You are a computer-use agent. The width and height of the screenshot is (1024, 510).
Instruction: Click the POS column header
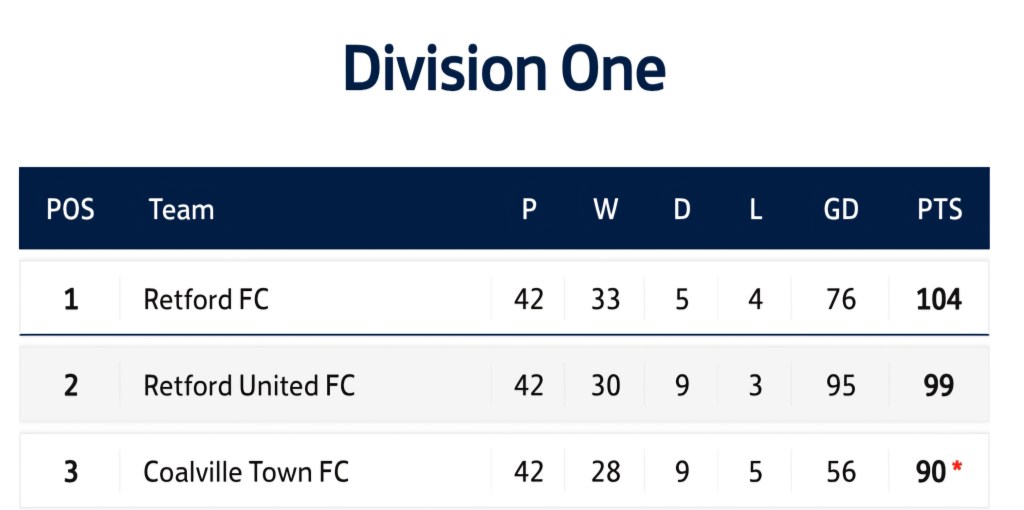[x=70, y=210]
